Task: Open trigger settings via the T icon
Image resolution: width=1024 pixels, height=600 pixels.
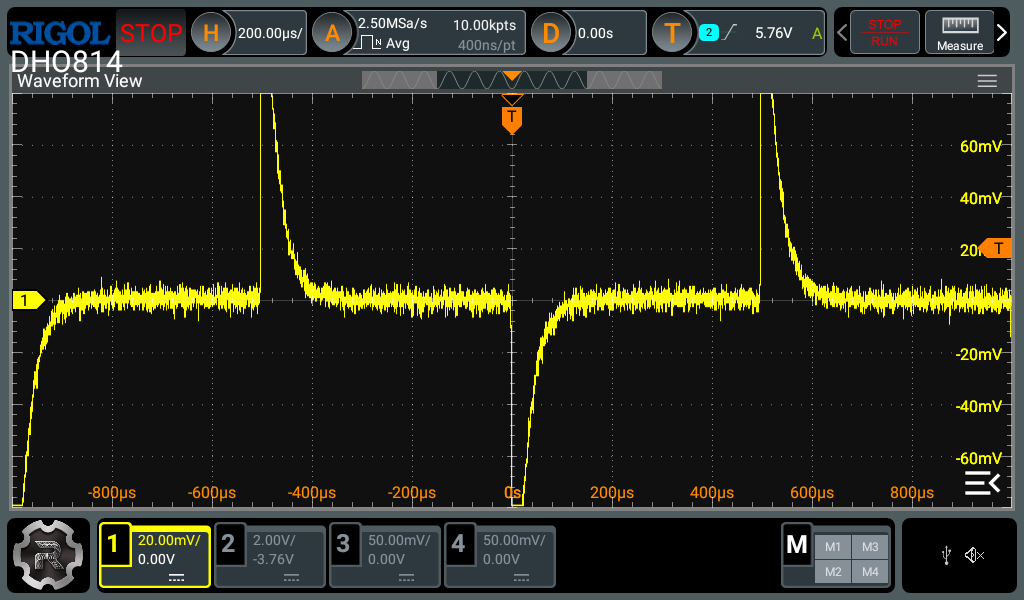Action: 673,32
